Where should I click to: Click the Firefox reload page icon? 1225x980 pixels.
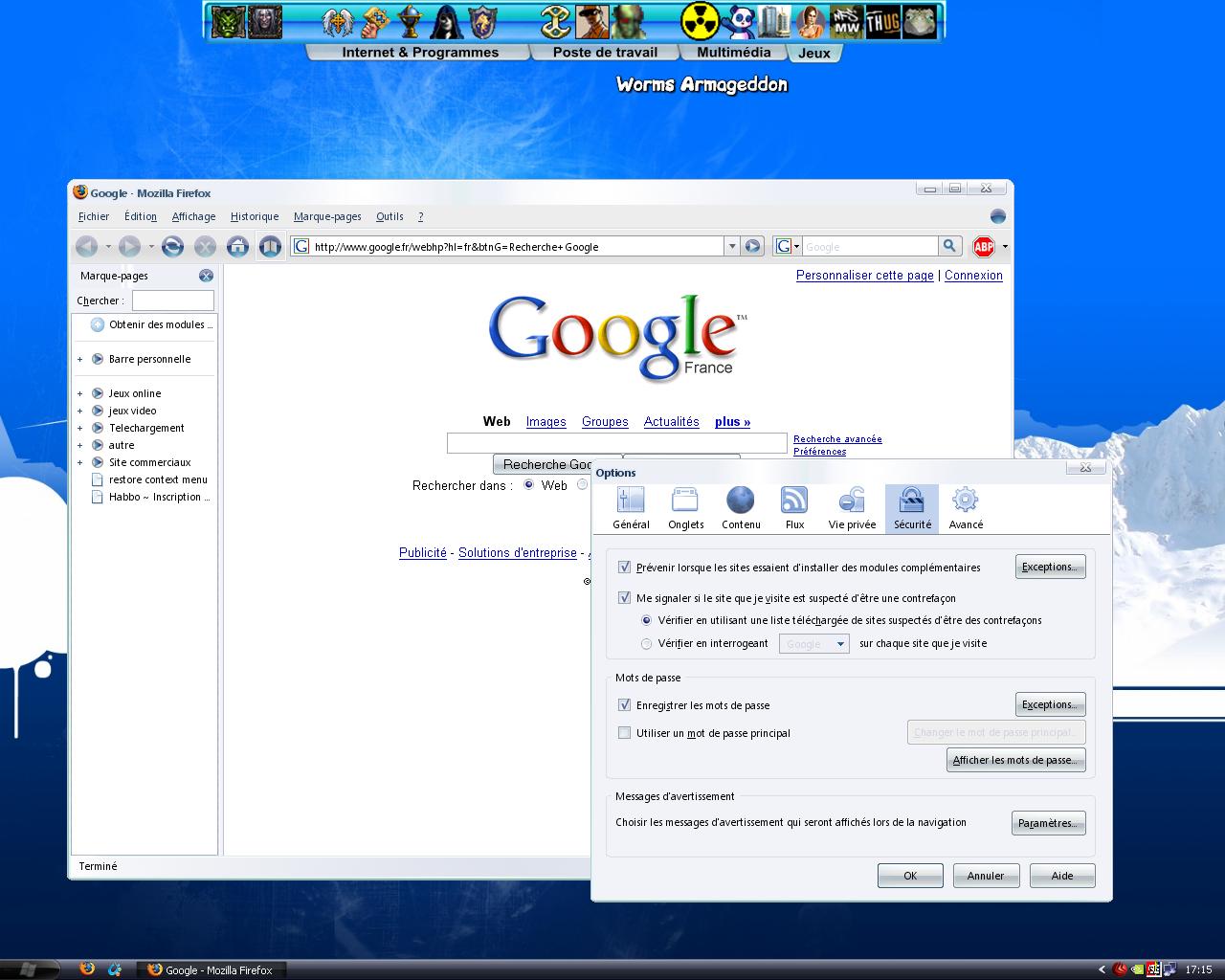[172, 247]
